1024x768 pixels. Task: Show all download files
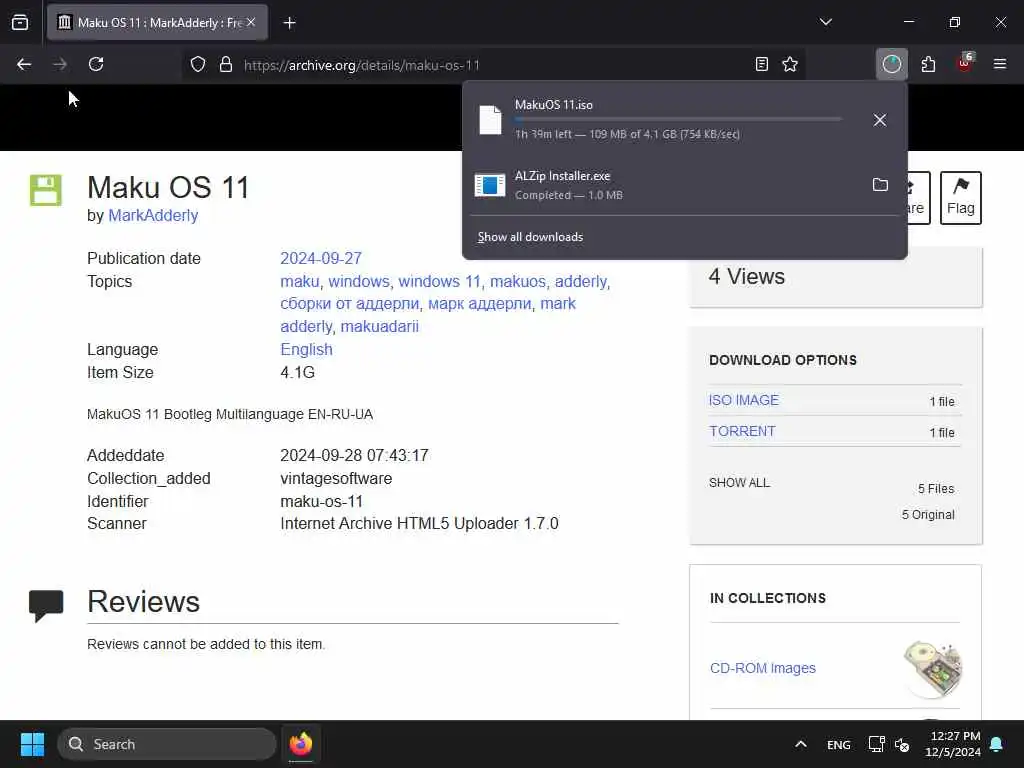point(739,483)
